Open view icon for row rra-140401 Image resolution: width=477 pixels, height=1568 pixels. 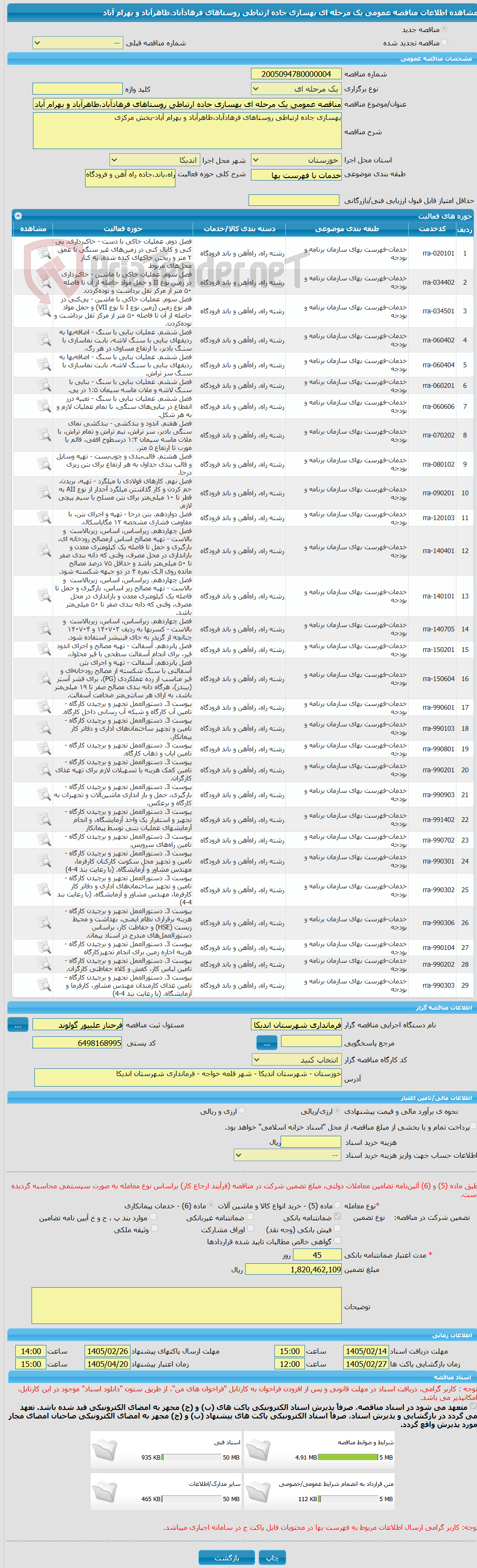44,550
